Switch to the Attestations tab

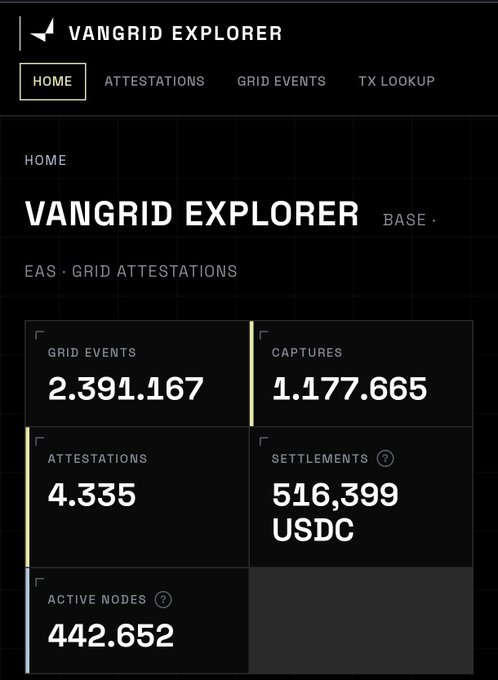(154, 81)
